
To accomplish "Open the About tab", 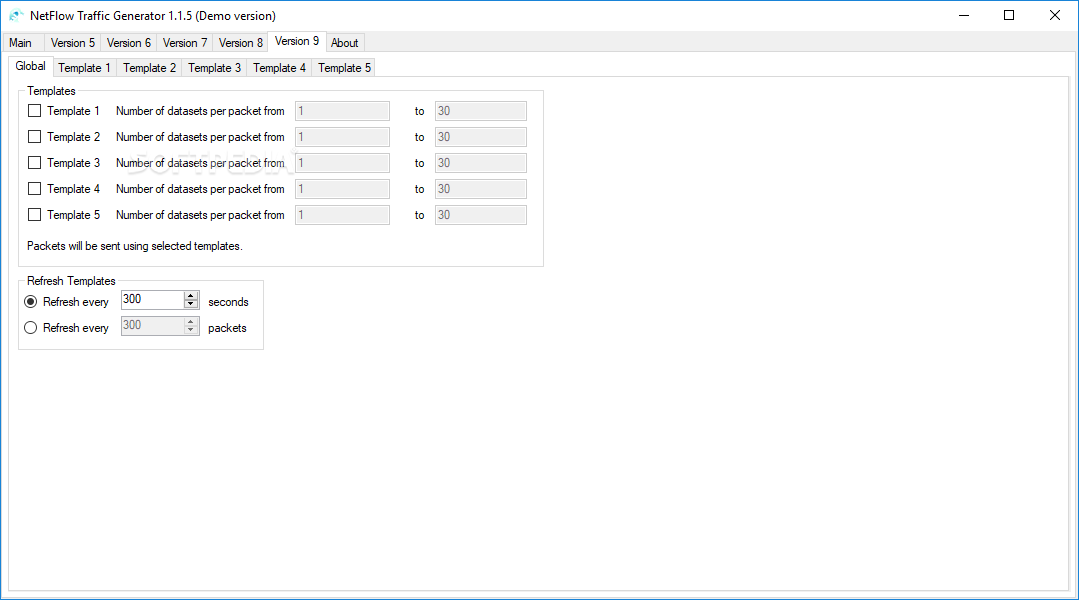I will [x=344, y=43].
